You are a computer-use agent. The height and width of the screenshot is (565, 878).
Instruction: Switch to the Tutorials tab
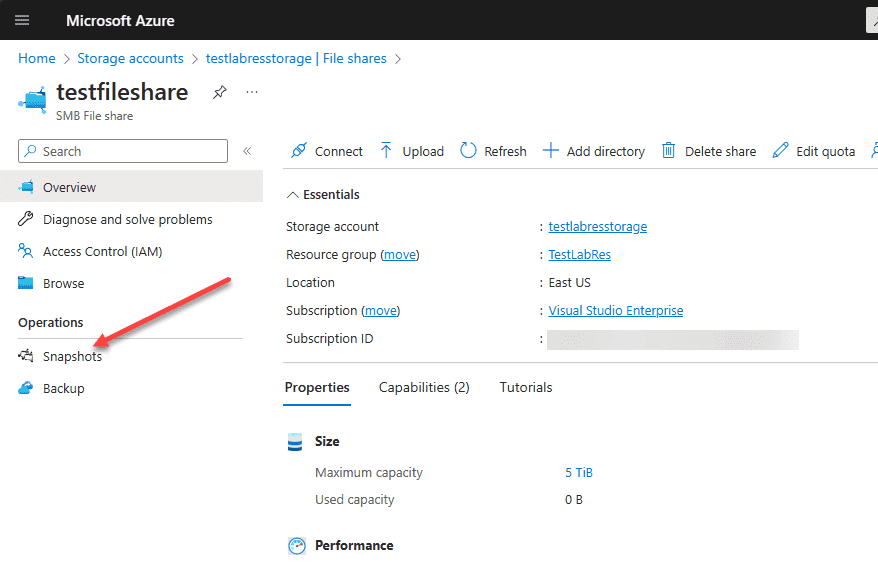click(x=526, y=387)
